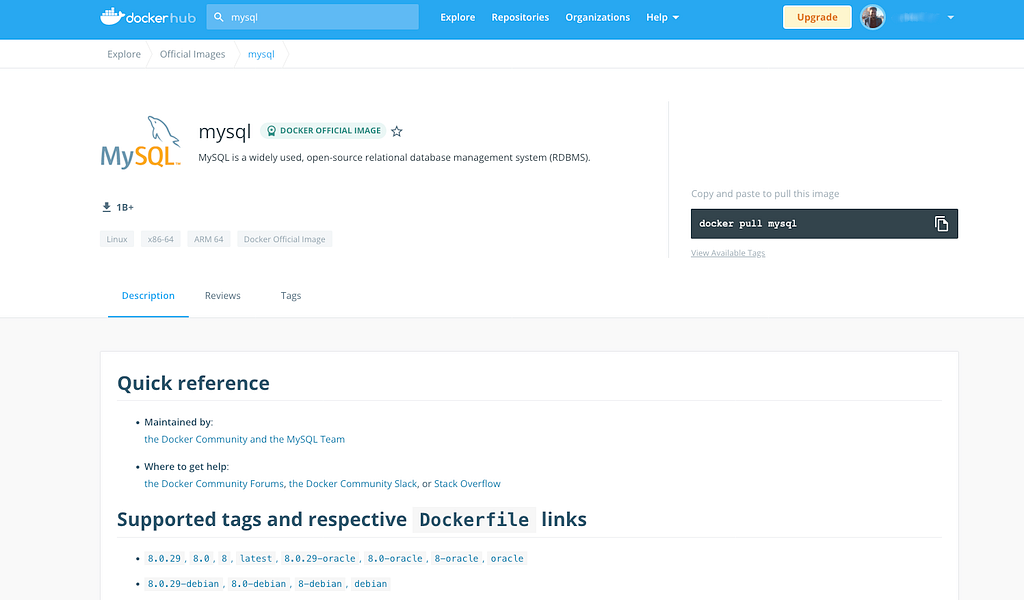
Task: Click the docker pull mysql command box
Action: pos(824,224)
